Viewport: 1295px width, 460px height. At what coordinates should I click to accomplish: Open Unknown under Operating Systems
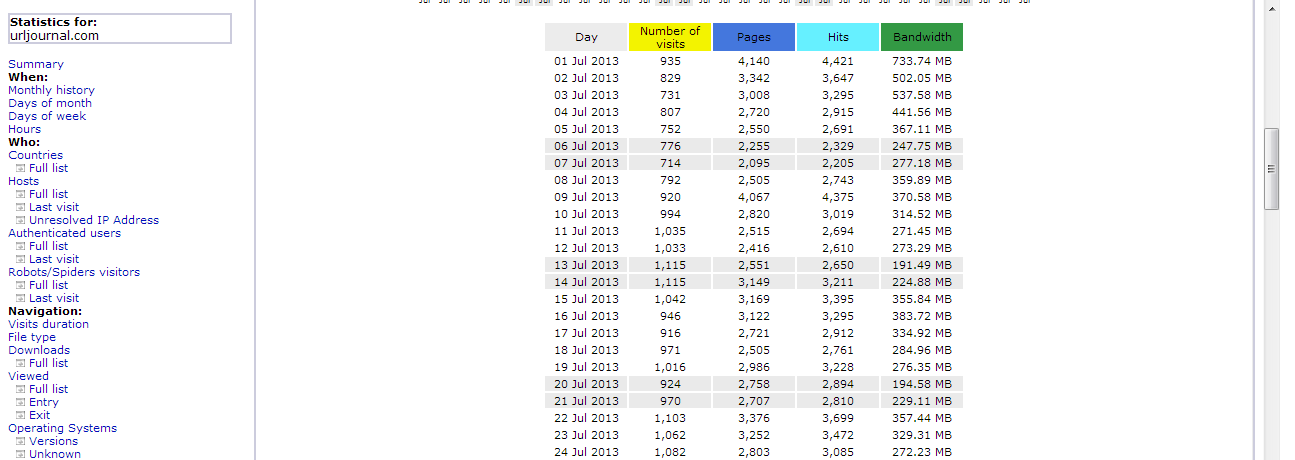click(55, 454)
